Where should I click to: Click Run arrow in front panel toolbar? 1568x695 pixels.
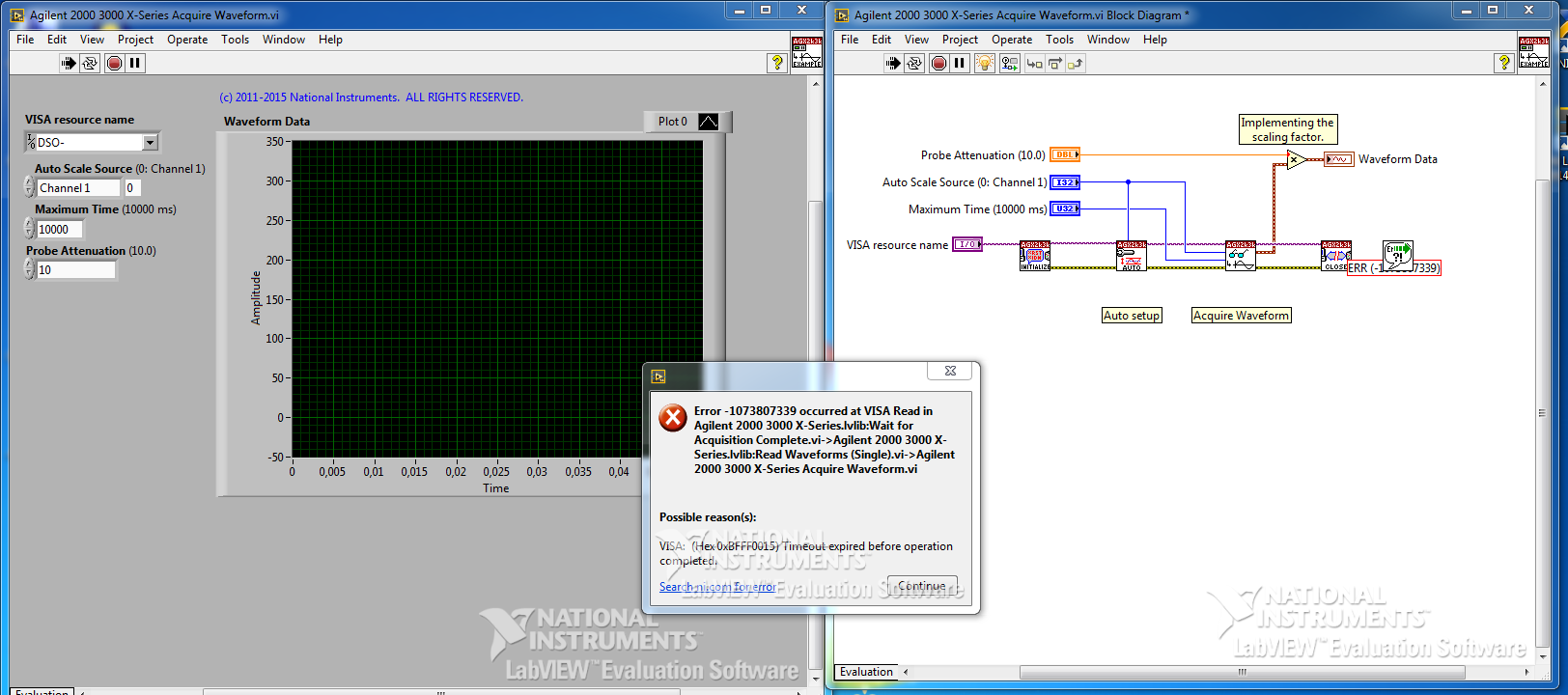click(x=68, y=63)
